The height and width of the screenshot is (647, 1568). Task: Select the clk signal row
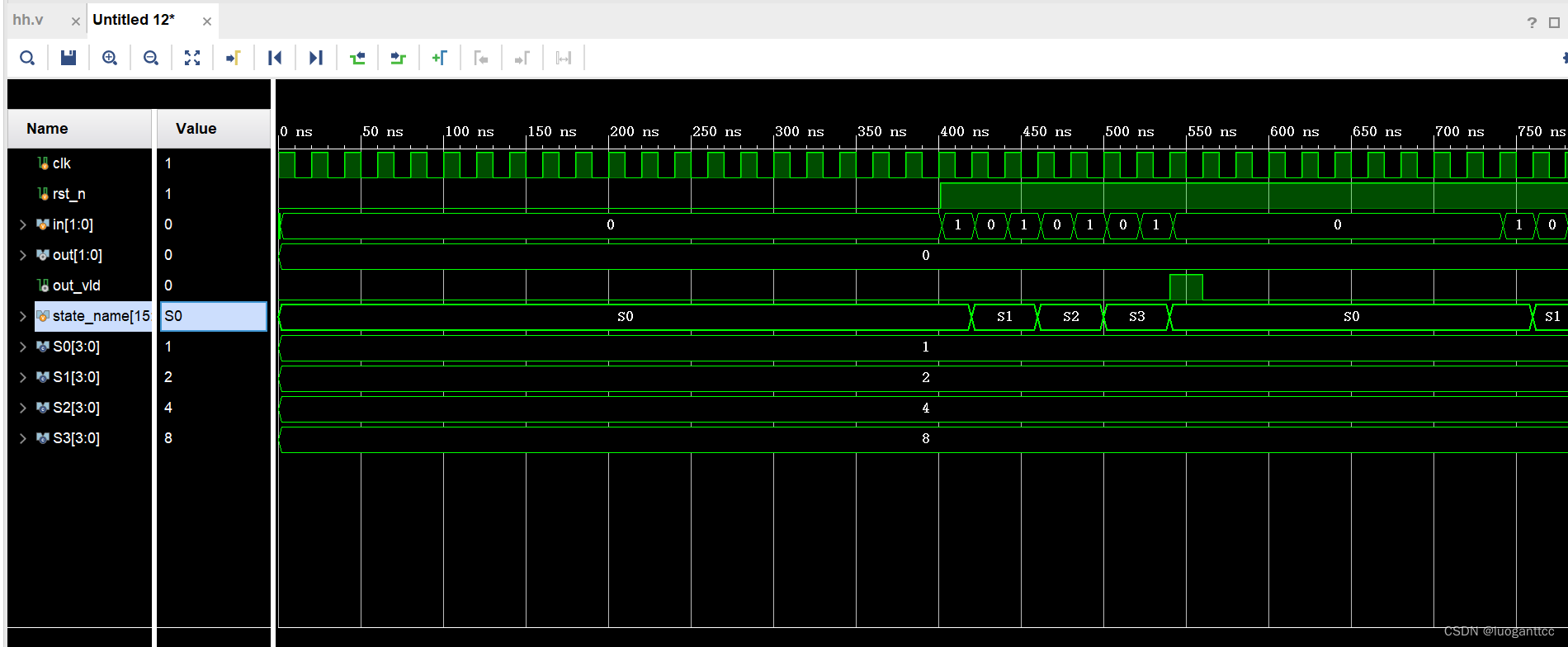[x=62, y=163]
